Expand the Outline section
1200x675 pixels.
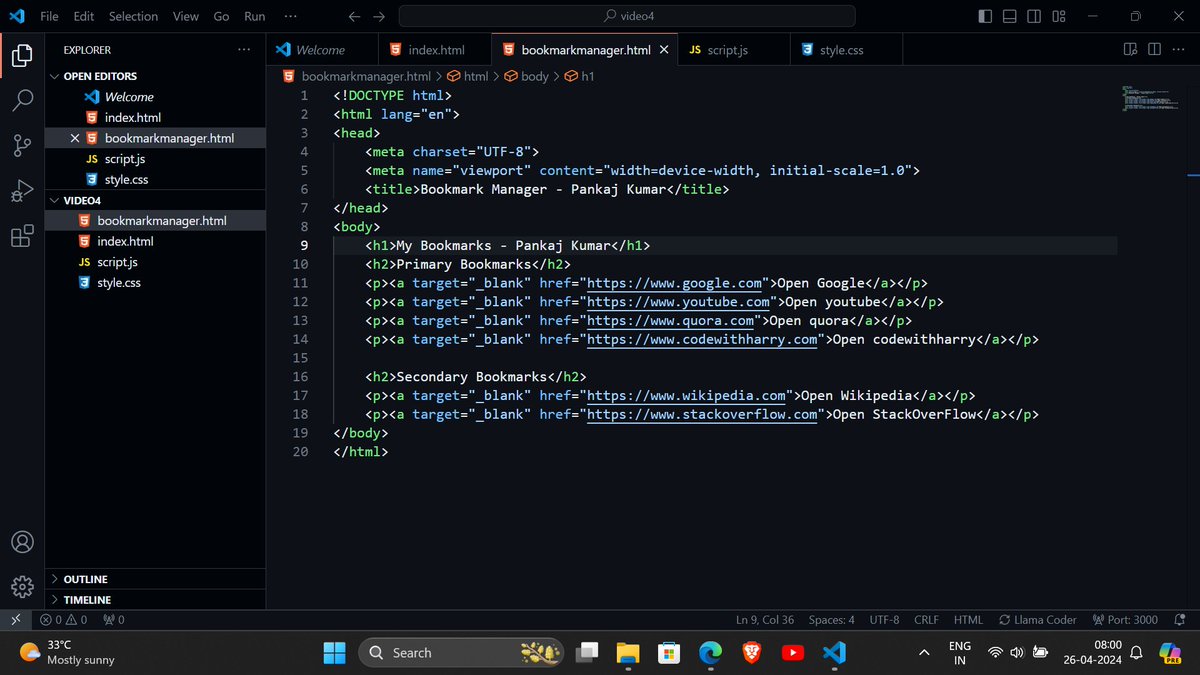[155, 579]
